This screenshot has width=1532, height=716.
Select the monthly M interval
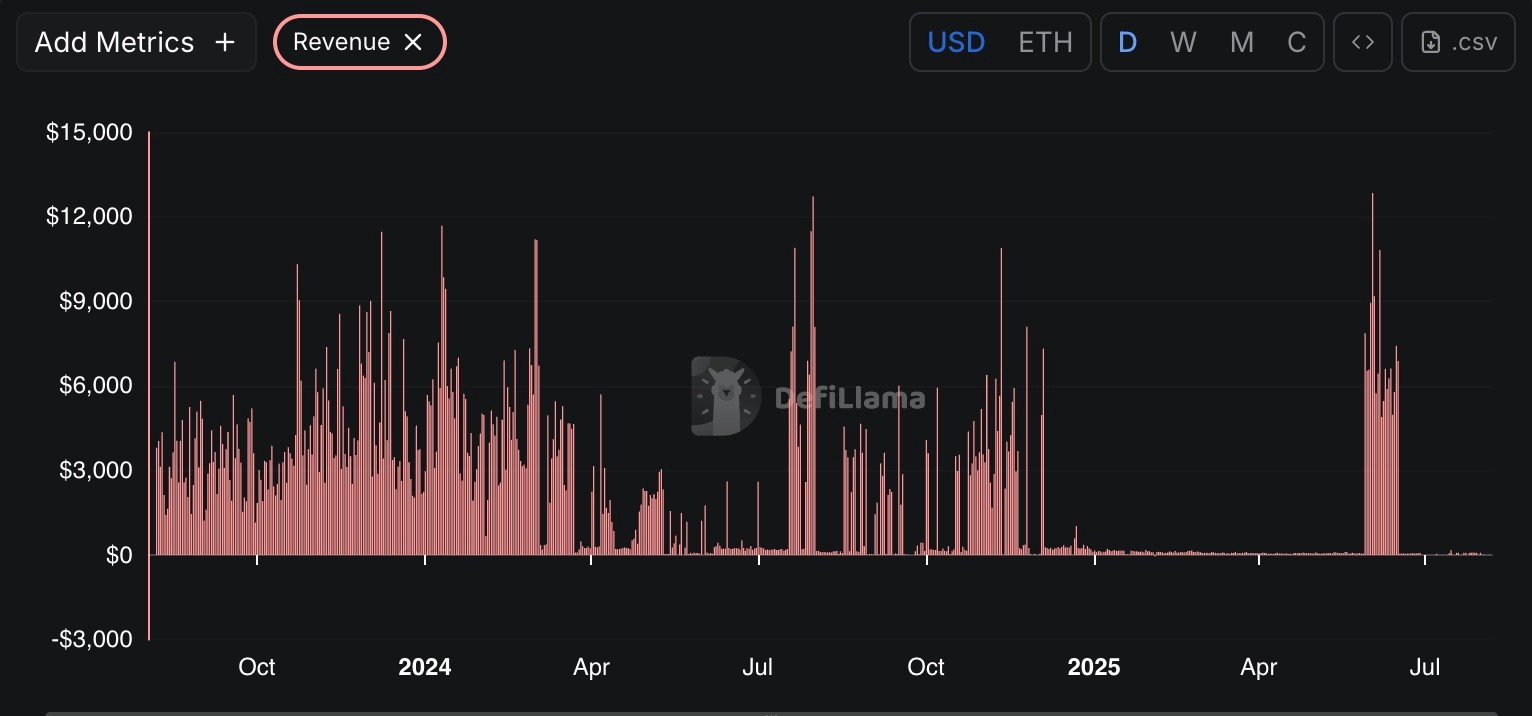1241,42
